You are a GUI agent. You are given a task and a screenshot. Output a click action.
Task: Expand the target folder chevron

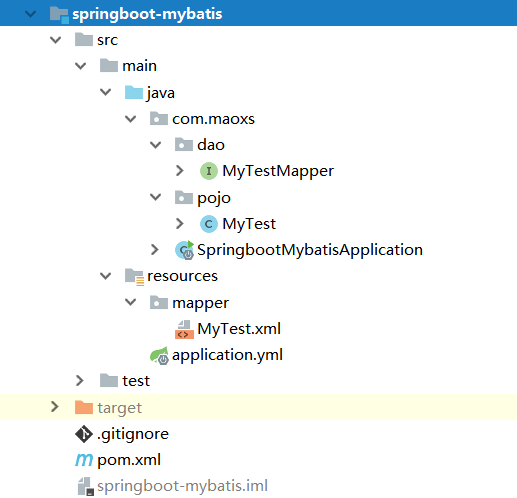point(55,407)
